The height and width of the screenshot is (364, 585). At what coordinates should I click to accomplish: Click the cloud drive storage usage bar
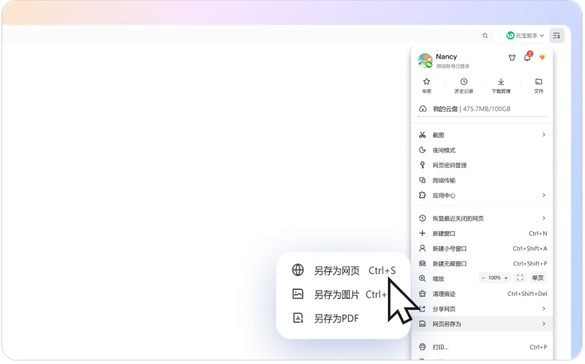coord(482,117)
